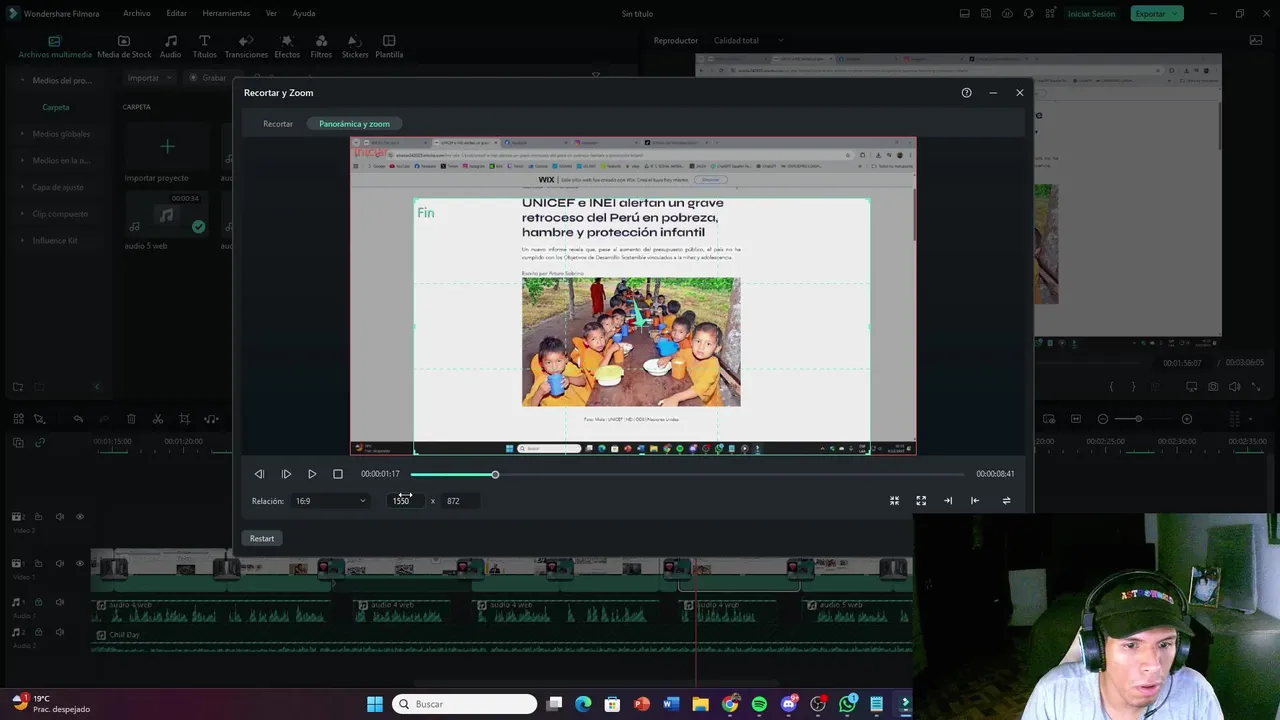
Task: Play the clip in Recortar y Zoom
Action: pos(312,474)
